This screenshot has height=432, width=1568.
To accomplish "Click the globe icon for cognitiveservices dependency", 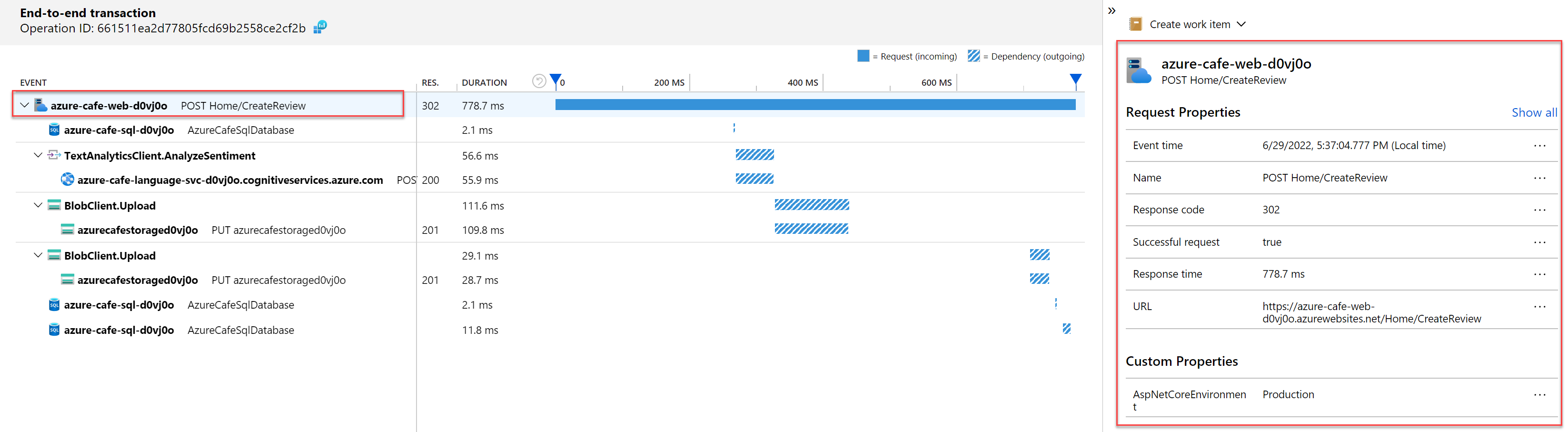I will [67, 180].
